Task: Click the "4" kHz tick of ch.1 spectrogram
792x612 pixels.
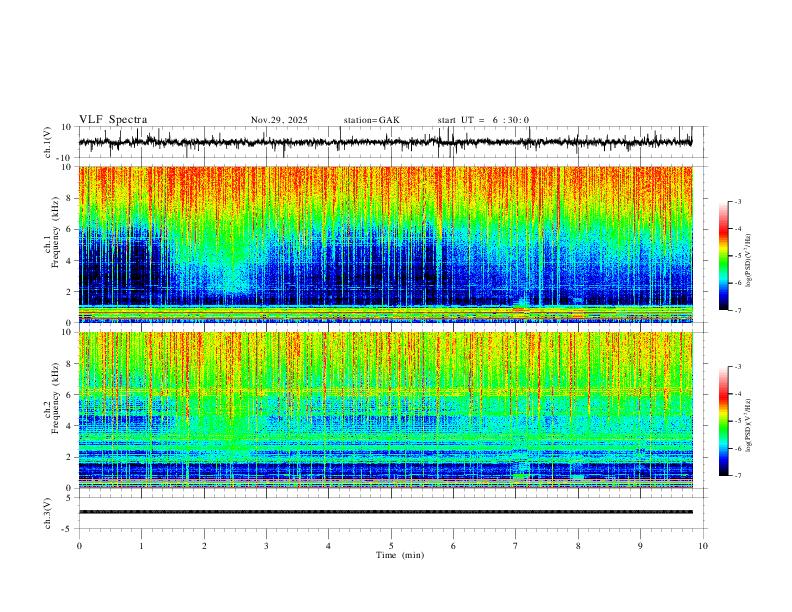Action: click(x=71, y=261)
